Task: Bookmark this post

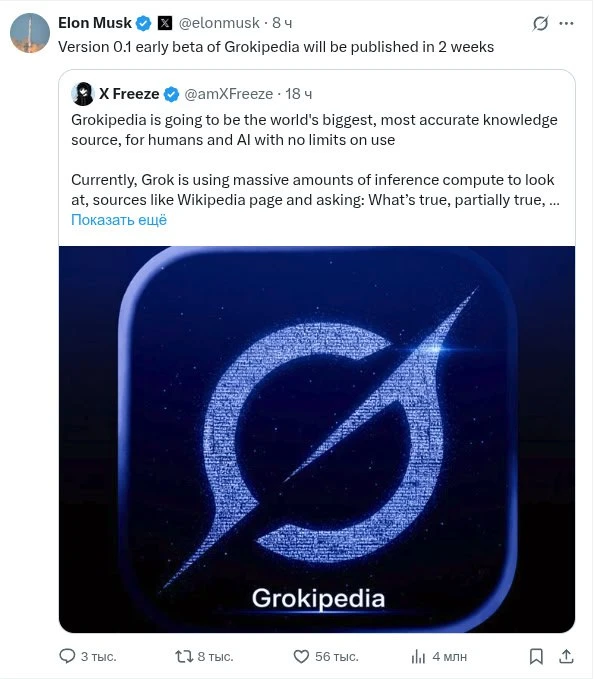Action: click(537, 656)
